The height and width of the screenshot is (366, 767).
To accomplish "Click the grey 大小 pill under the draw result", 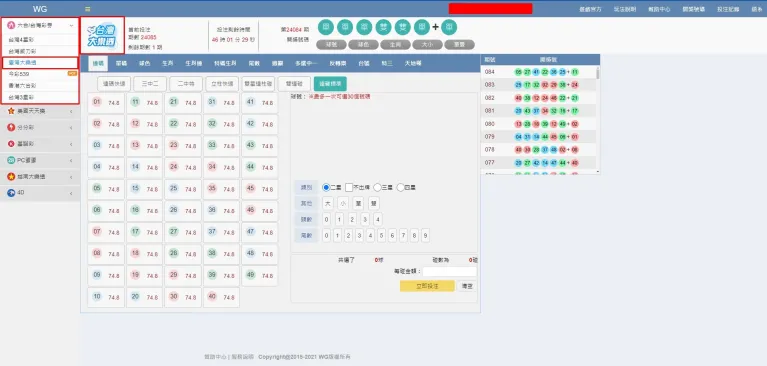I will pos(427,45).
